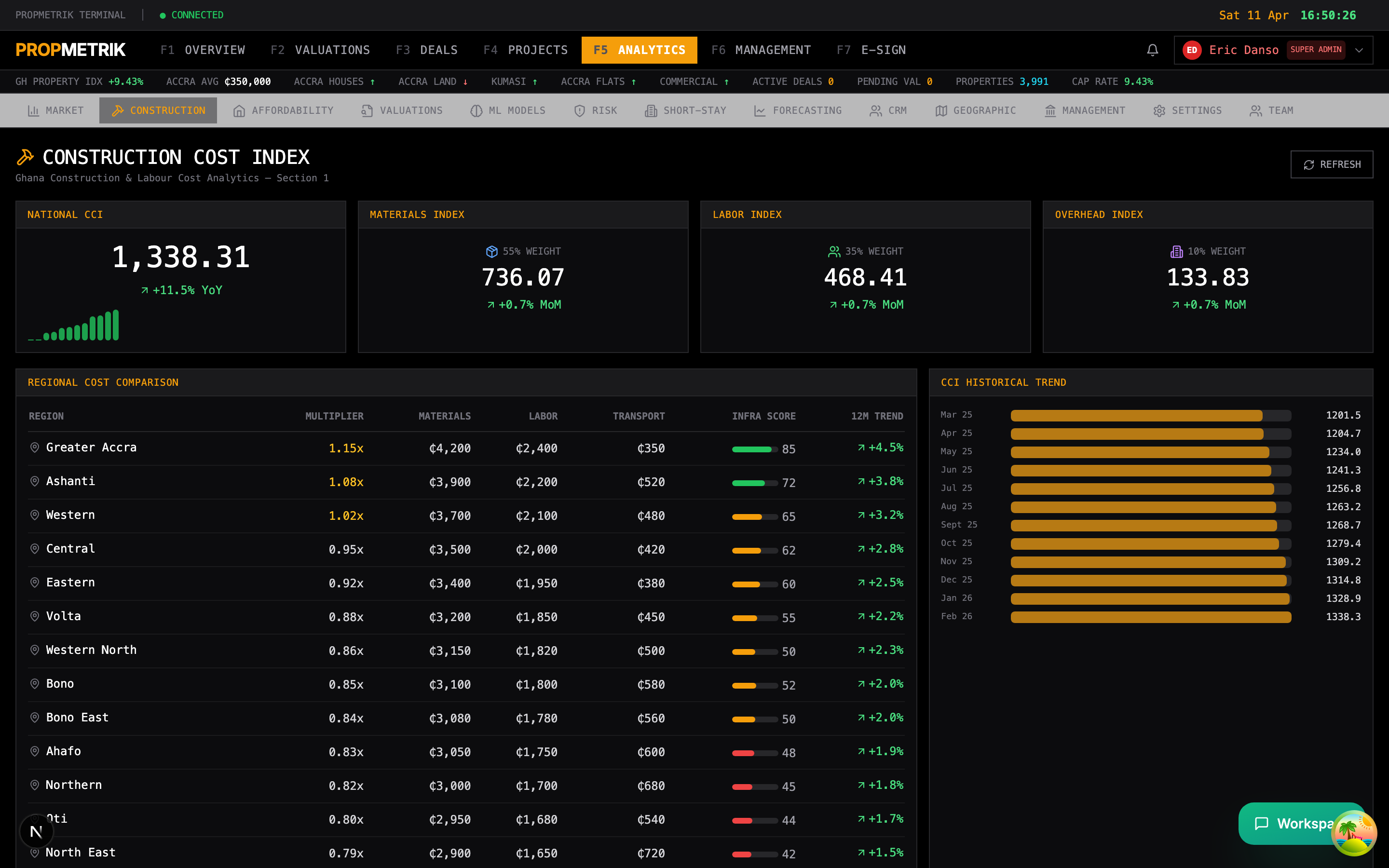Click the Greater Accra location pin icon
Screen dimensions: 1389x868
pyautogui.click(x=34, y=448)
